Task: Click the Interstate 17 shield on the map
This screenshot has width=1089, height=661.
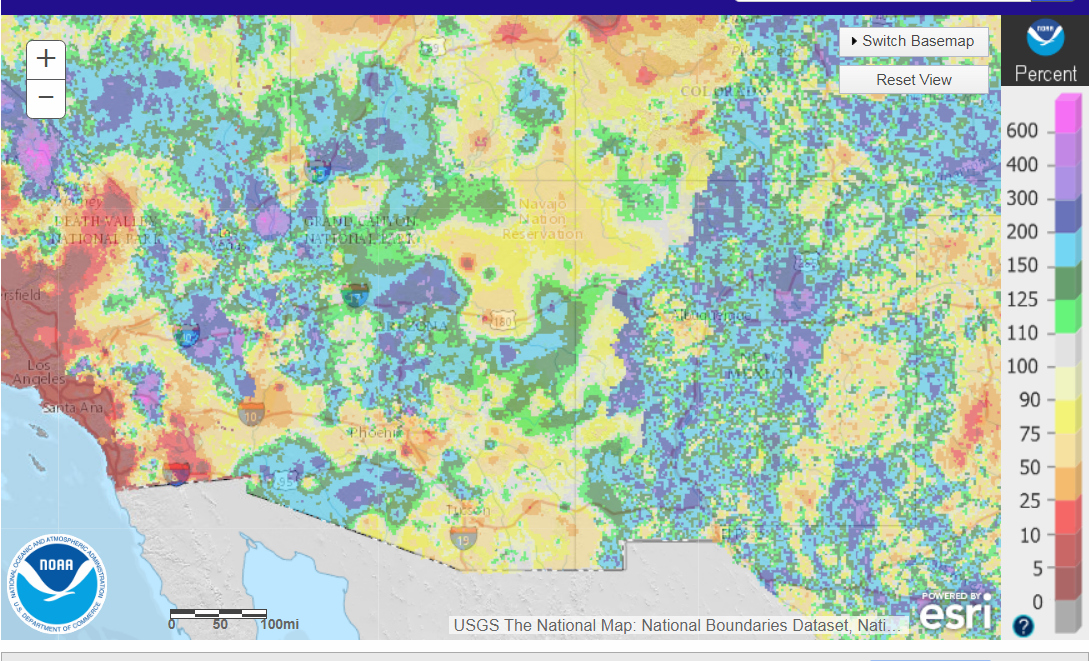Action: coord(355,295)
